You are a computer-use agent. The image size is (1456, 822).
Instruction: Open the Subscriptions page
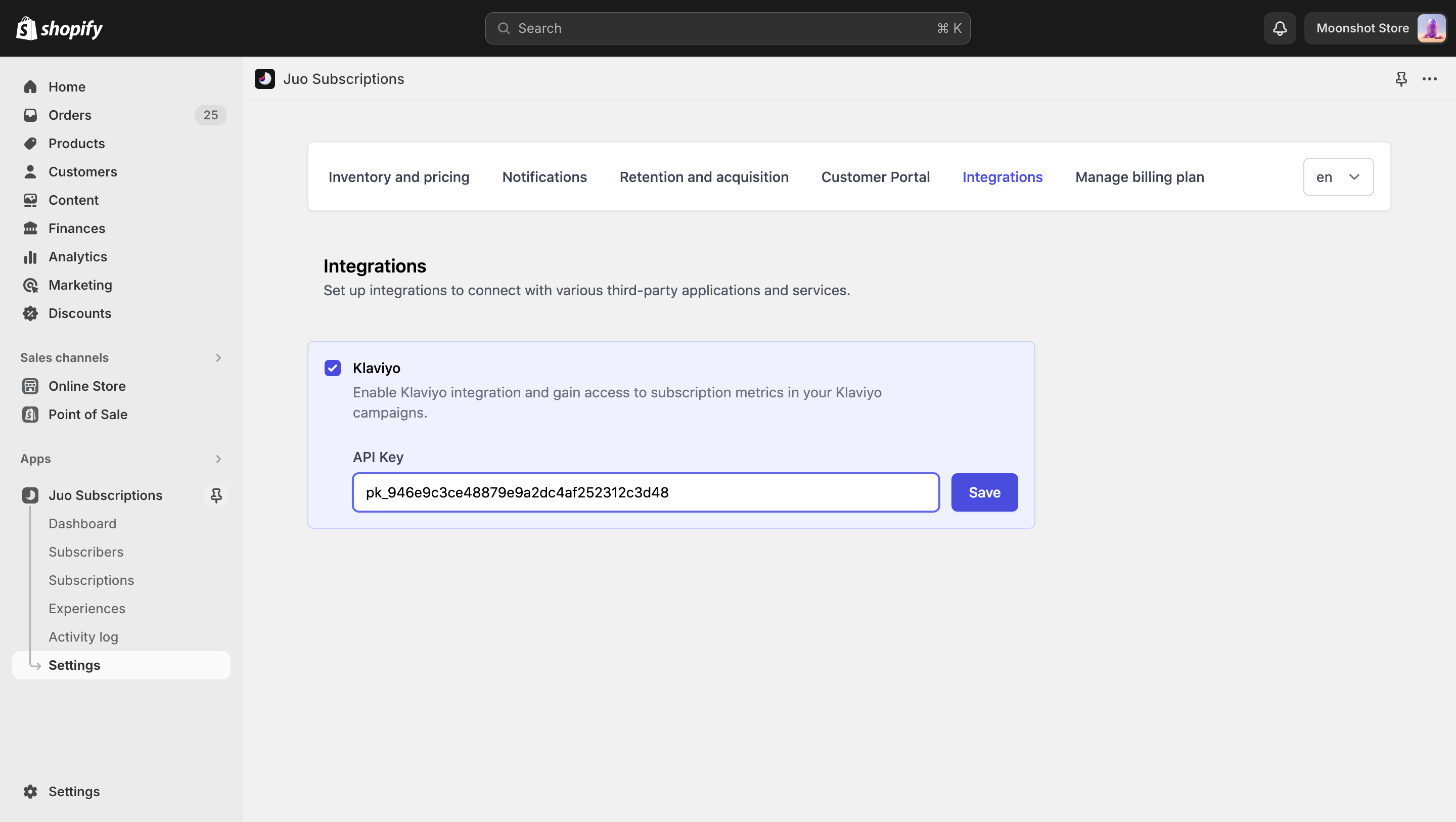[91, 580]
